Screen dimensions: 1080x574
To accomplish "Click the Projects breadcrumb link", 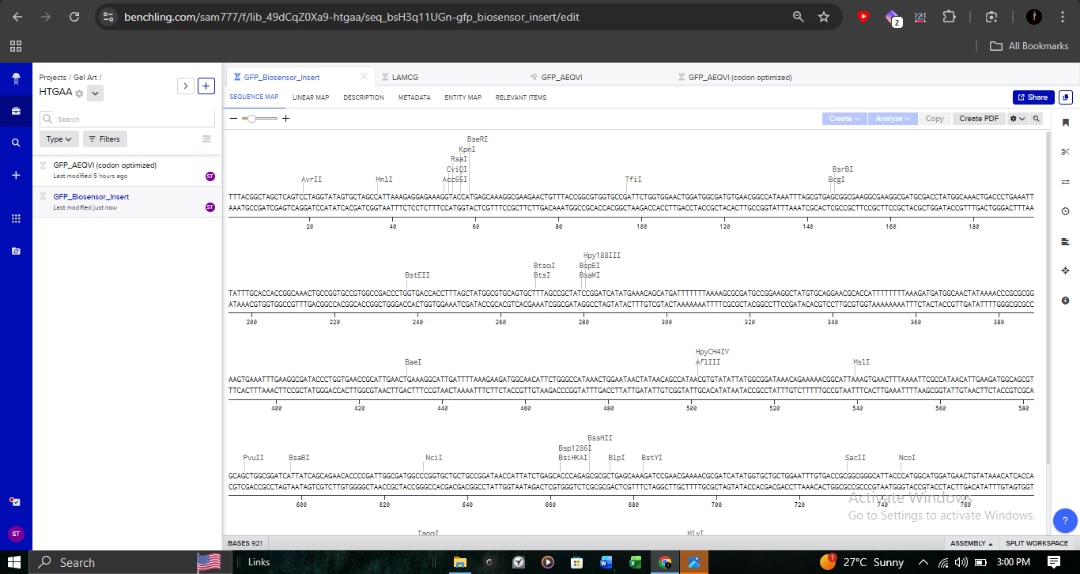I will [x=52, y=77].
